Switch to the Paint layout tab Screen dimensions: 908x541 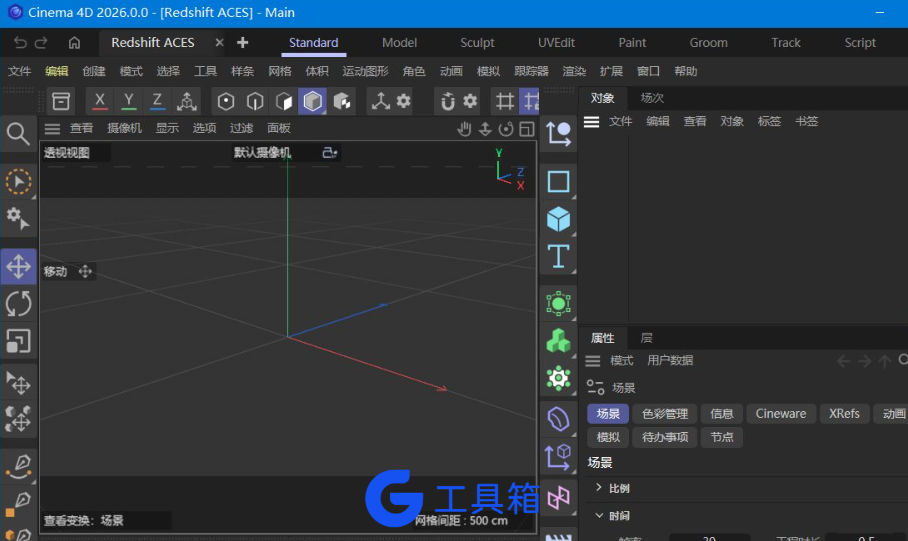pos(632,42)
